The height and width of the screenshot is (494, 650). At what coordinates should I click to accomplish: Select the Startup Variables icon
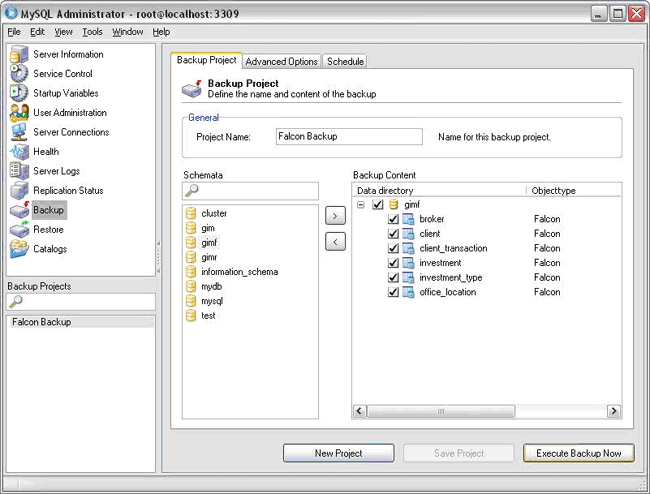tap(19, 93)
